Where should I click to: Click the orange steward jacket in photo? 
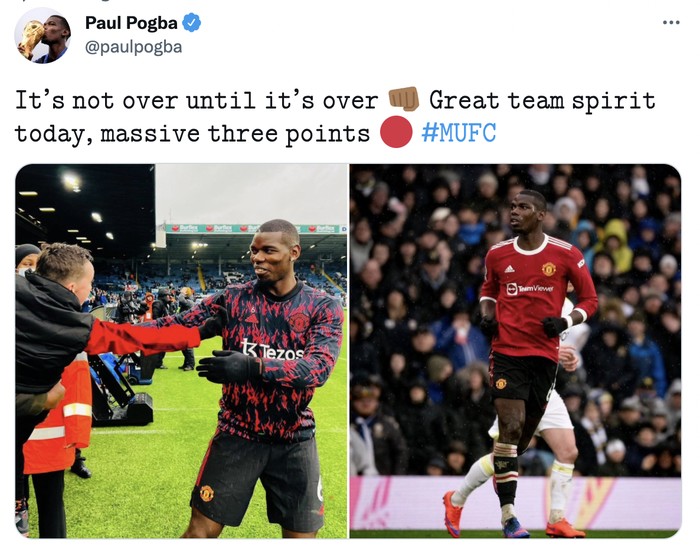coord(57,413)
